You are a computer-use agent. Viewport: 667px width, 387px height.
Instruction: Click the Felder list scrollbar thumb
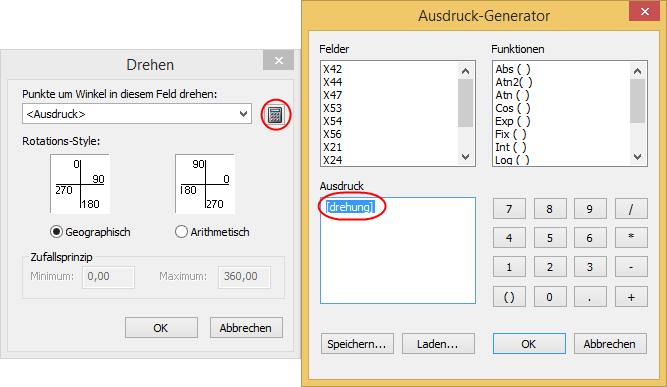[465, 102]
